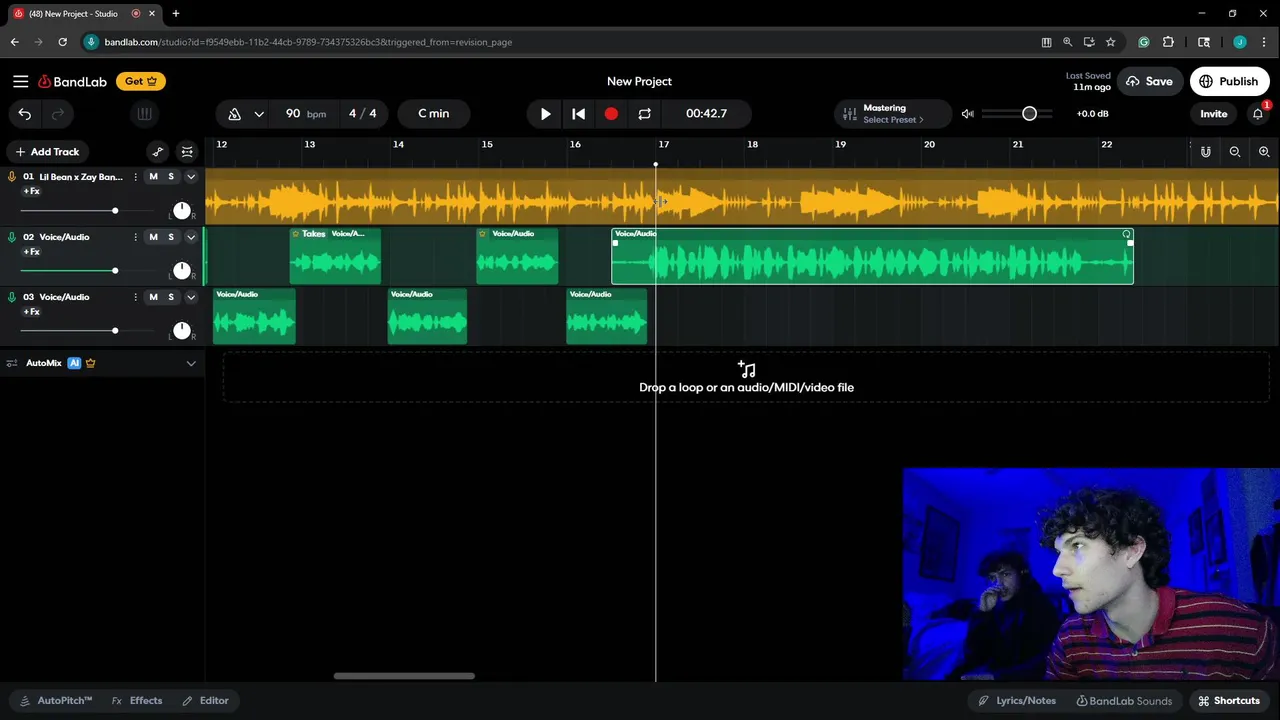Click the 4 / 4 time signature
The image size is (1280, 720).
(363, 114)
